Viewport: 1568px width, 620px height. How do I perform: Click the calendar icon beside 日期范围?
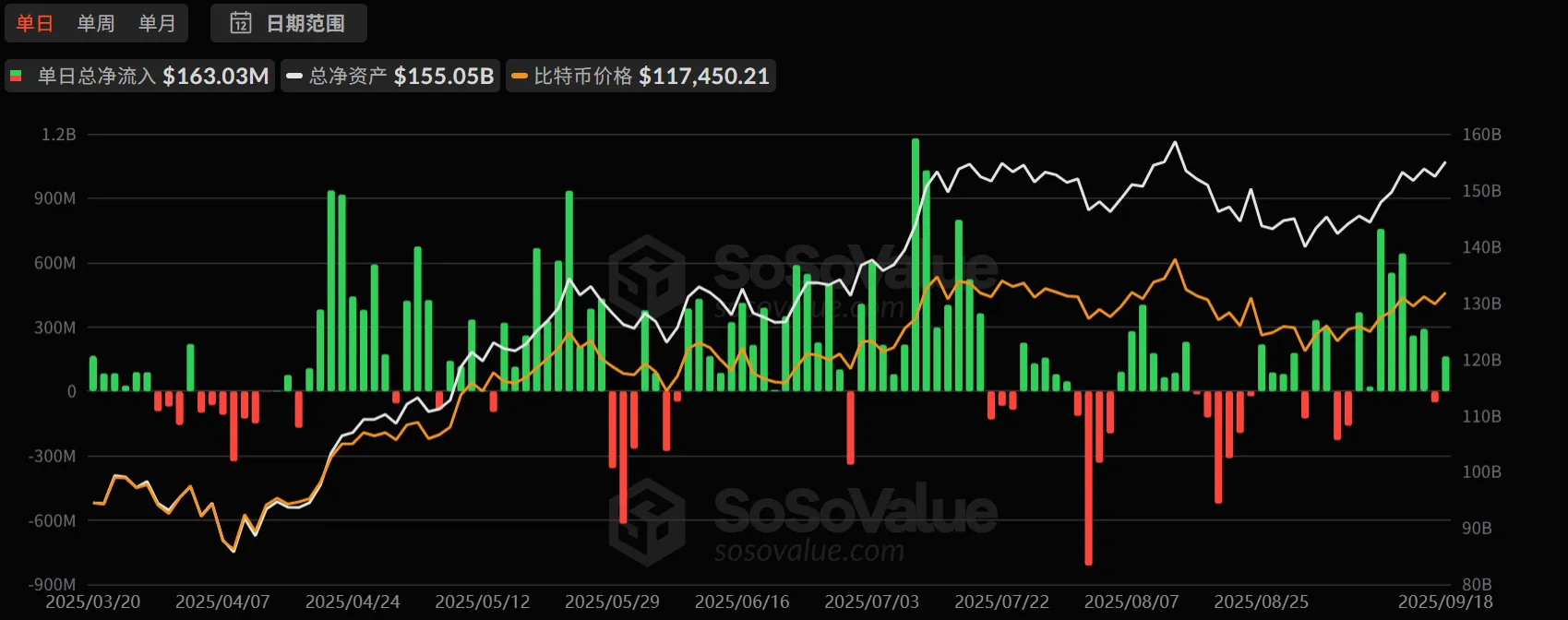coord(241,23)
